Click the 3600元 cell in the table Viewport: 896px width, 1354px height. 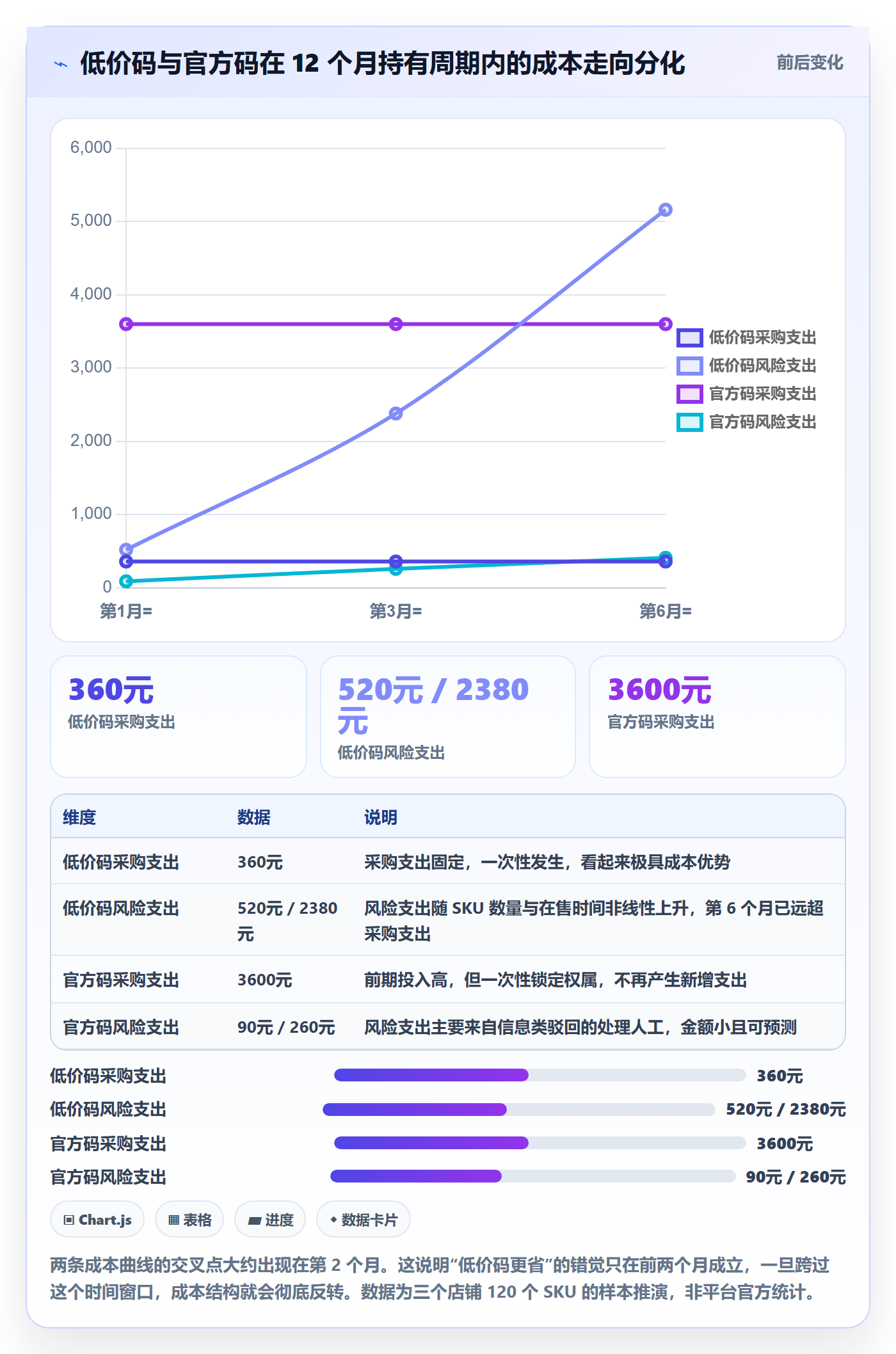point(265,980)
